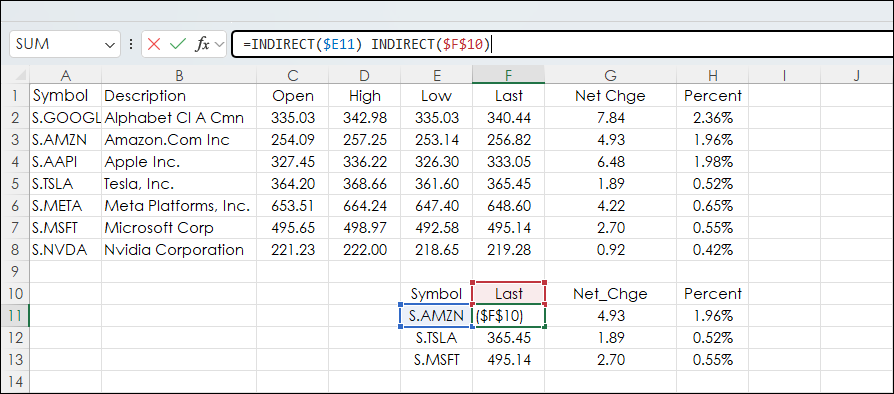Image resolution: width=894 pixels, height=394 pixels.
Task: Select column J header
Action: 856,75
